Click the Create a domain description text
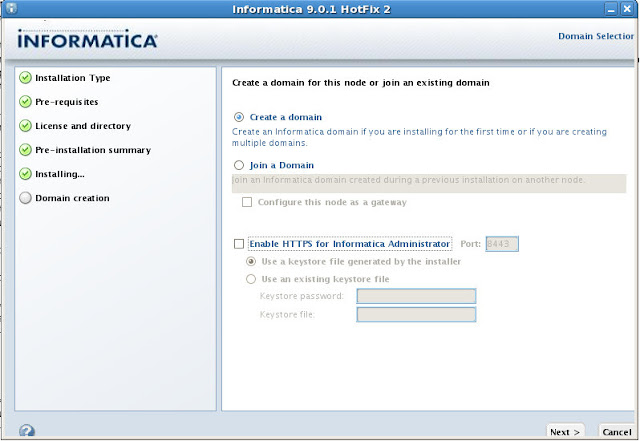 (419, 137)
